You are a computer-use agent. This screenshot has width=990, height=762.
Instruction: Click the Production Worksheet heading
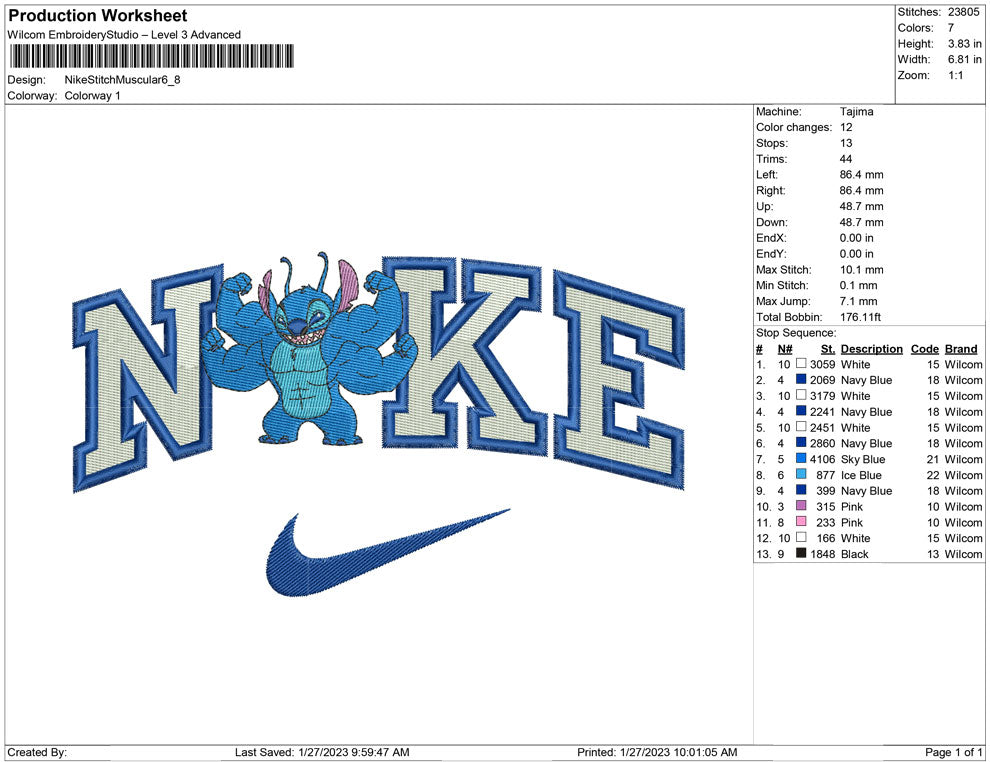[x=98, y=16]
